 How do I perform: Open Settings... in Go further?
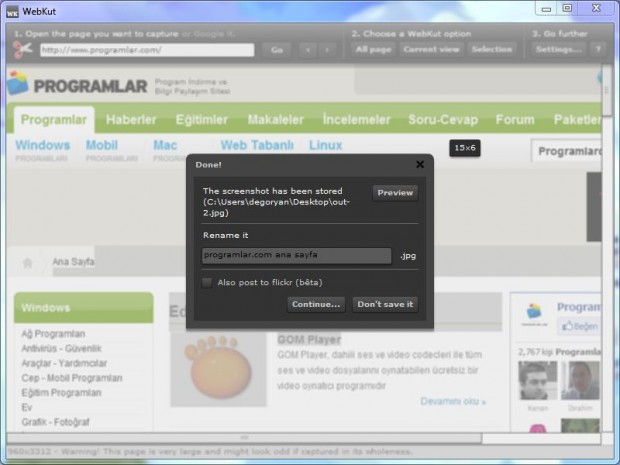click(559, 49)
